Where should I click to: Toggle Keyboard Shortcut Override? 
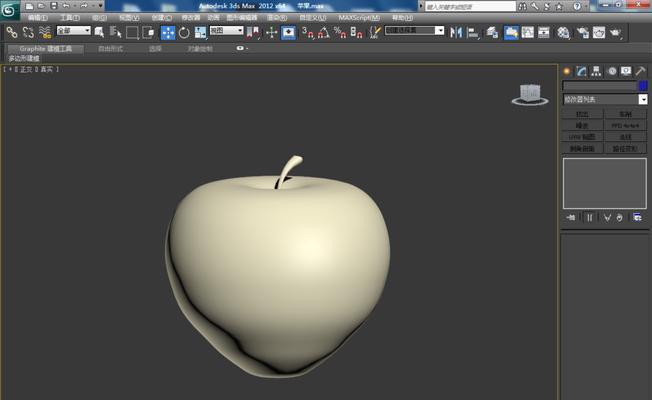[288, 32]
